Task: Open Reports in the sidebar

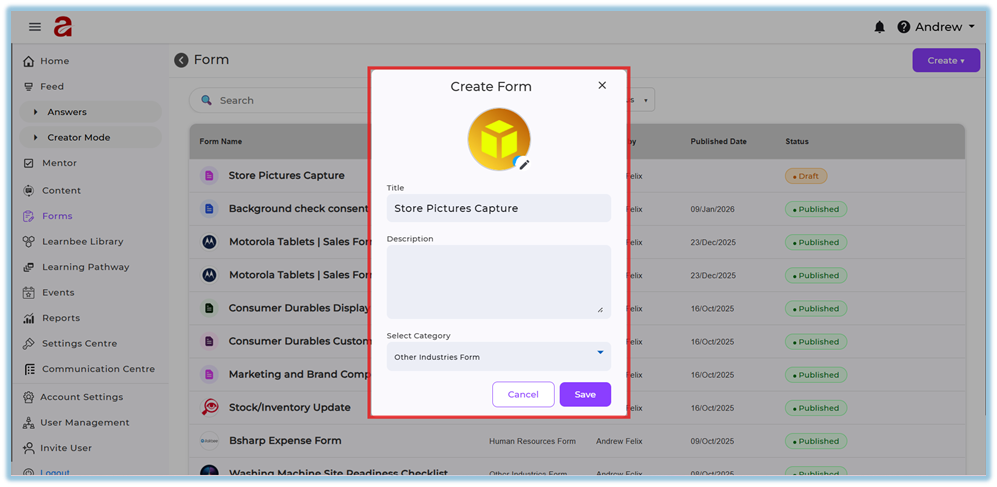Action: coord(60,318)
